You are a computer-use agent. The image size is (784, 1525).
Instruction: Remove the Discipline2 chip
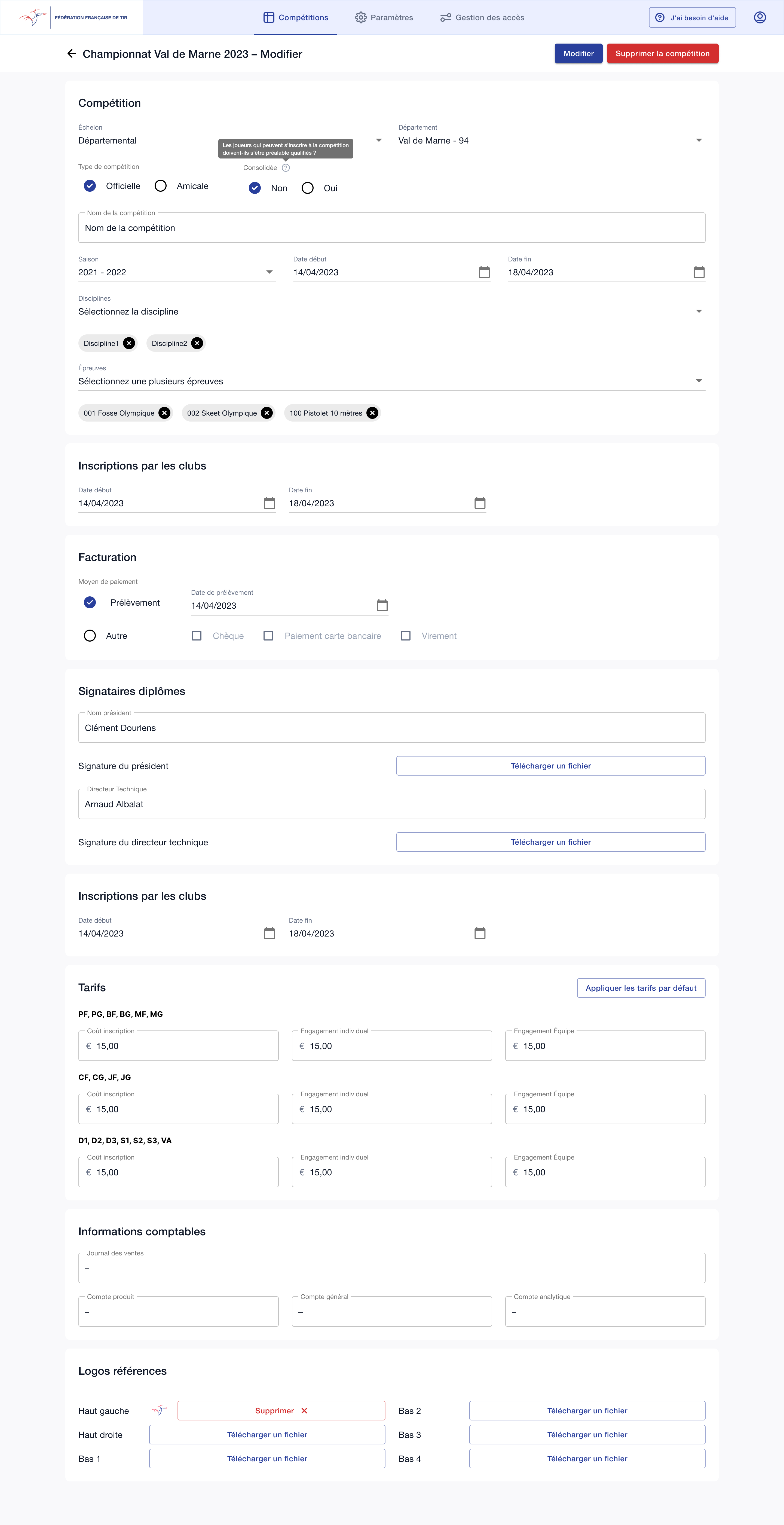tap(197, 343)
